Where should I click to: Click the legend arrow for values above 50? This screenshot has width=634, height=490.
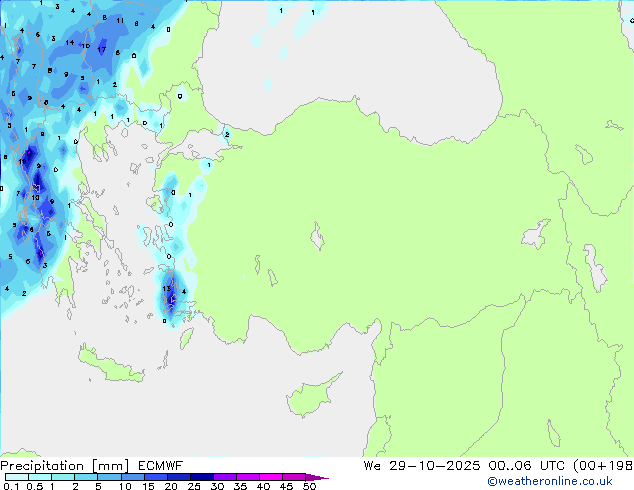pos(317,477)
